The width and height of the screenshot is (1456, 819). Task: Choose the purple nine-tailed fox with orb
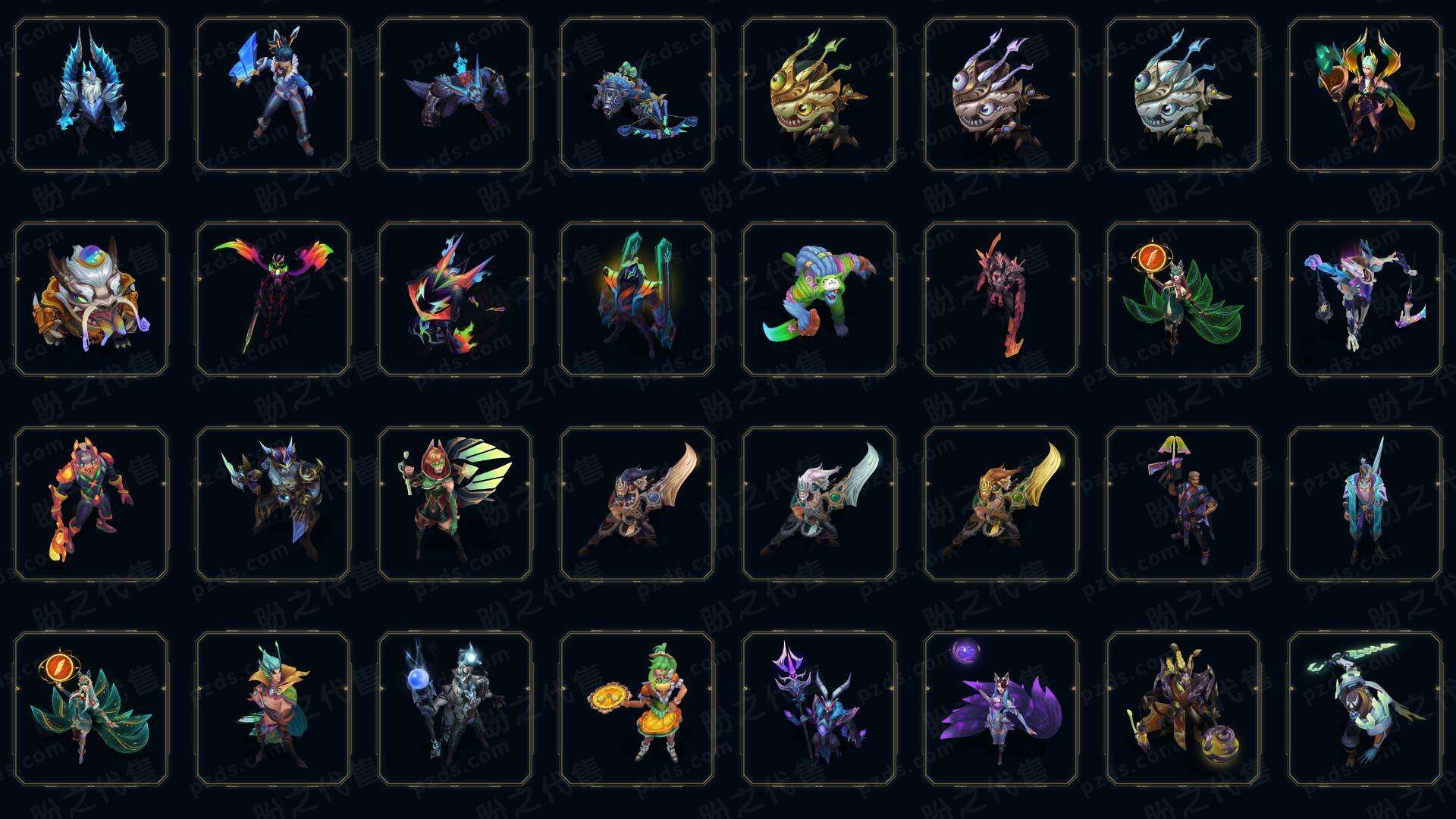click(x=1001, y=708)
